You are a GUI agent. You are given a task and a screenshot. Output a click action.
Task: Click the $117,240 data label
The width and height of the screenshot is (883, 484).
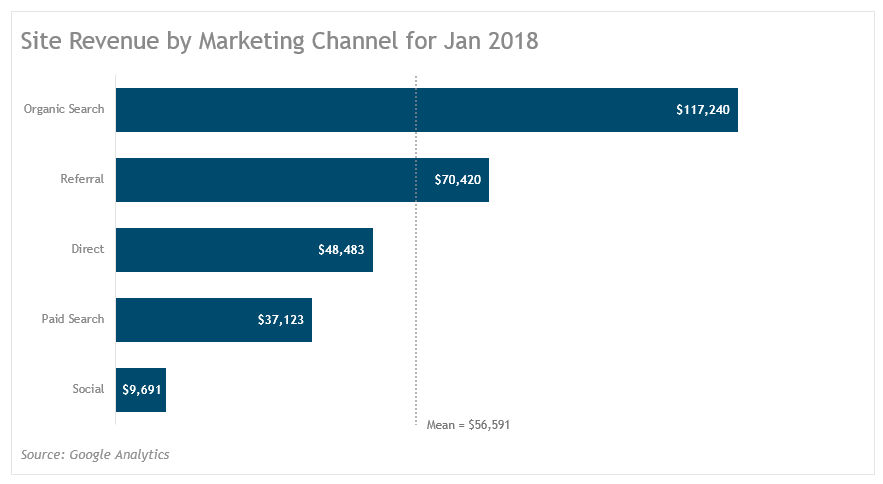[705, 110]
